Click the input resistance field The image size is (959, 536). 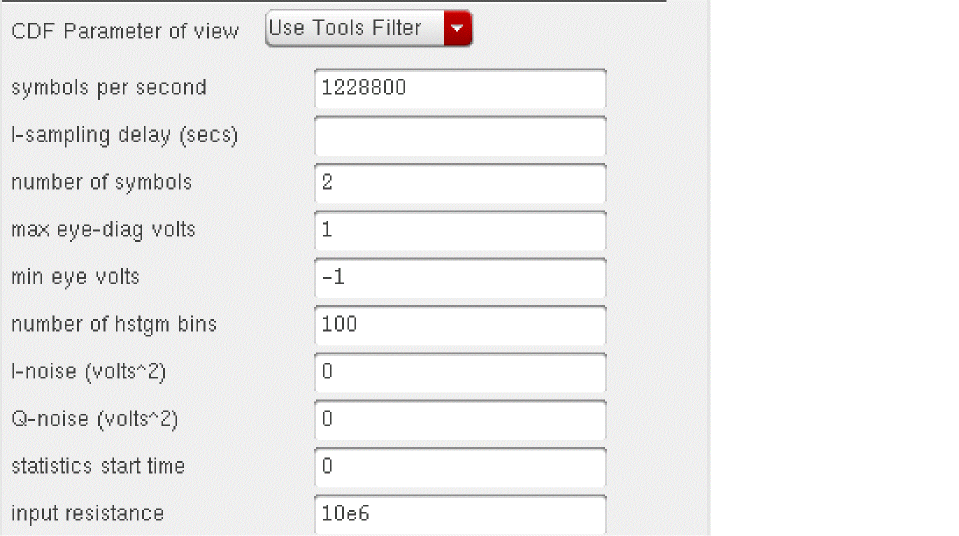pyautogui.click(x=460, y=514)
